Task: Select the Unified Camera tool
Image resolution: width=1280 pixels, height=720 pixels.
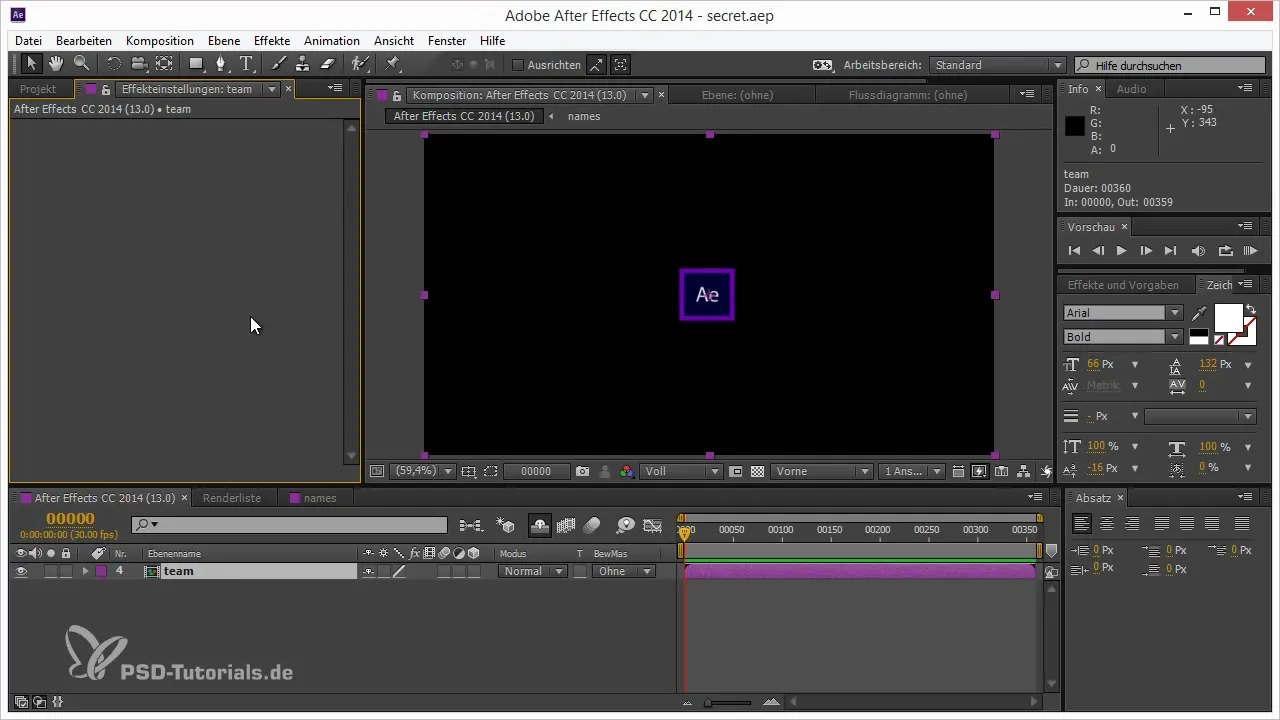Action: click(139, 64)
